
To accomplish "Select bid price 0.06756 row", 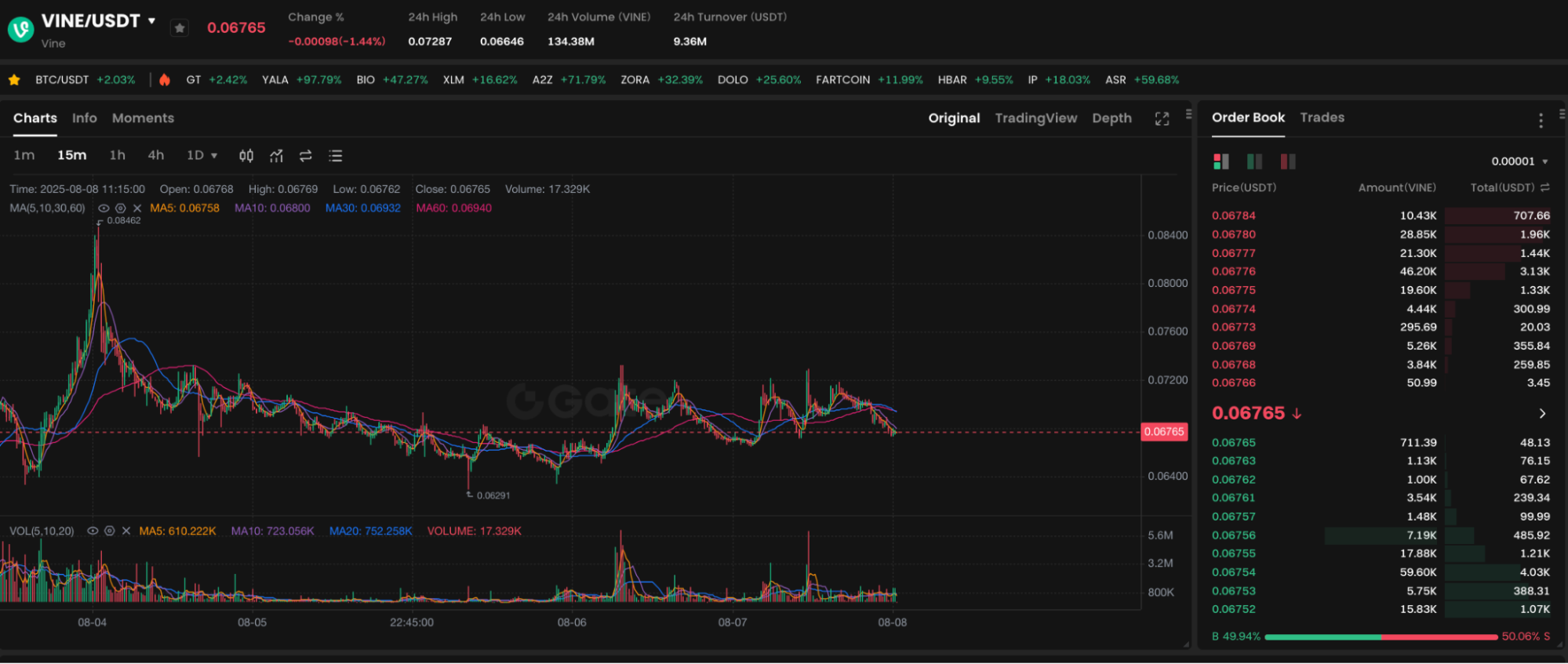I will (1381, 535).
